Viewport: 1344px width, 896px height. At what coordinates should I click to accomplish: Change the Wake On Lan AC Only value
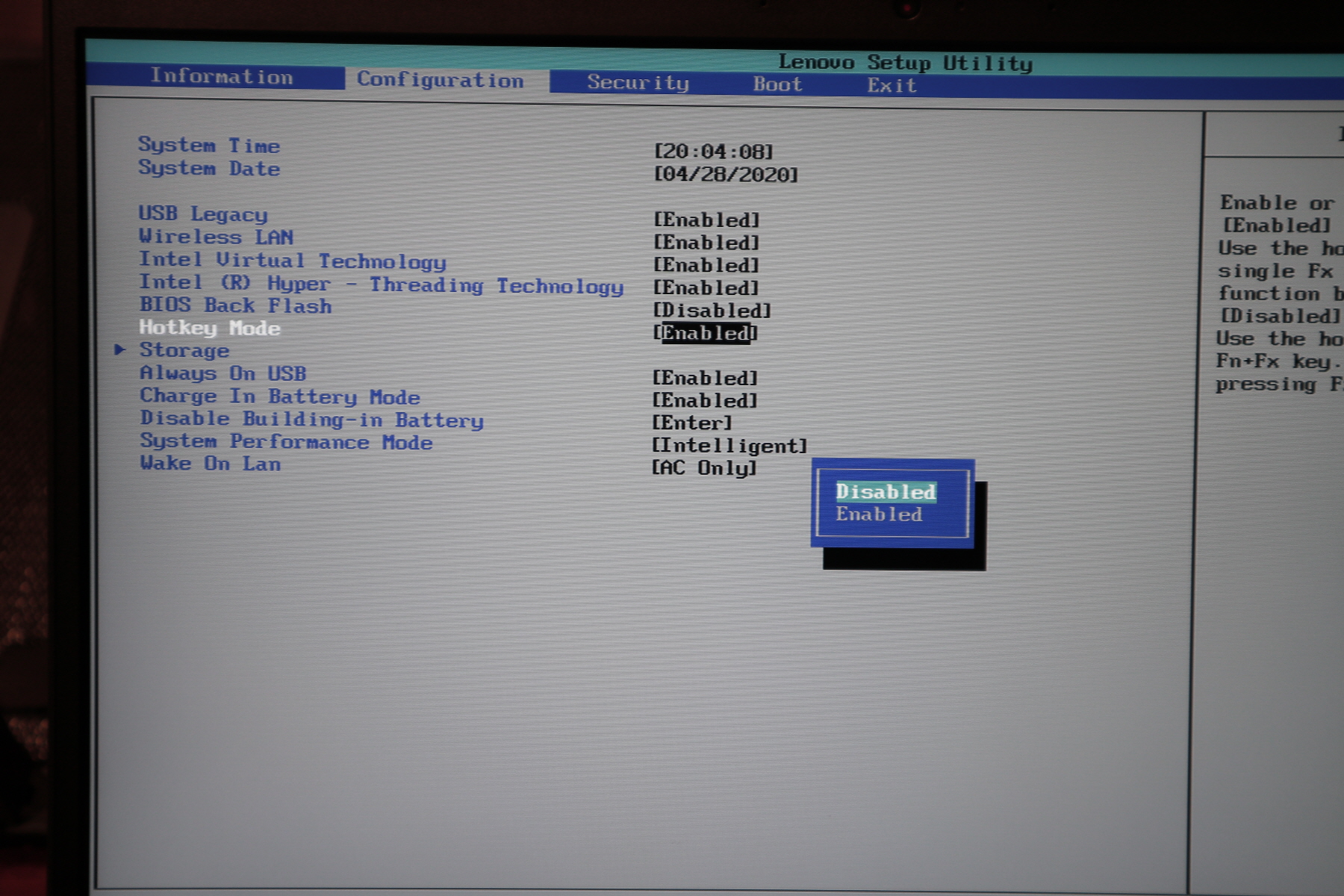[704, 468]
